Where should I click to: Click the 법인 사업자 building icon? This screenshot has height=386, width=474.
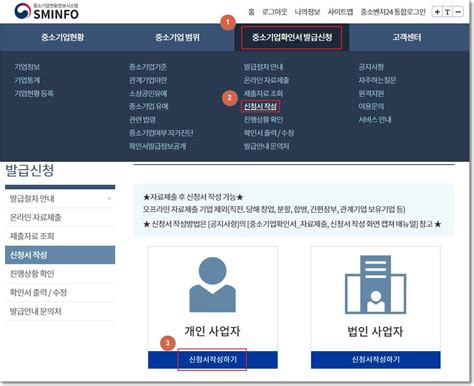point(375,285)
